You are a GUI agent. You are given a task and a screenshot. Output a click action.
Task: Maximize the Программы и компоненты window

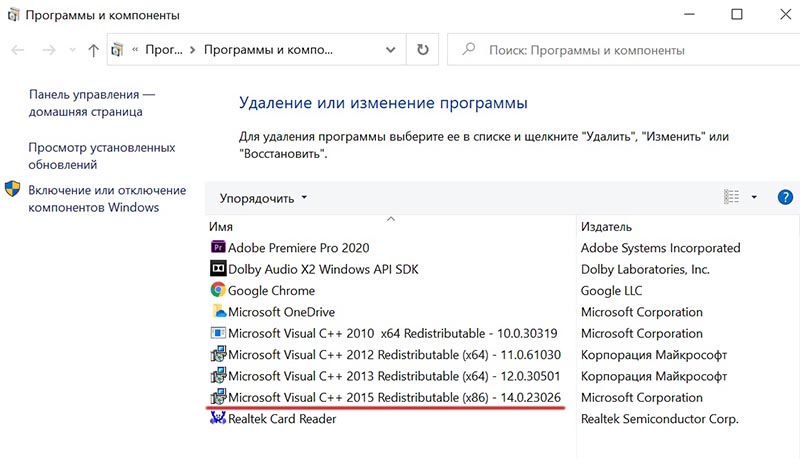point(737,14)
